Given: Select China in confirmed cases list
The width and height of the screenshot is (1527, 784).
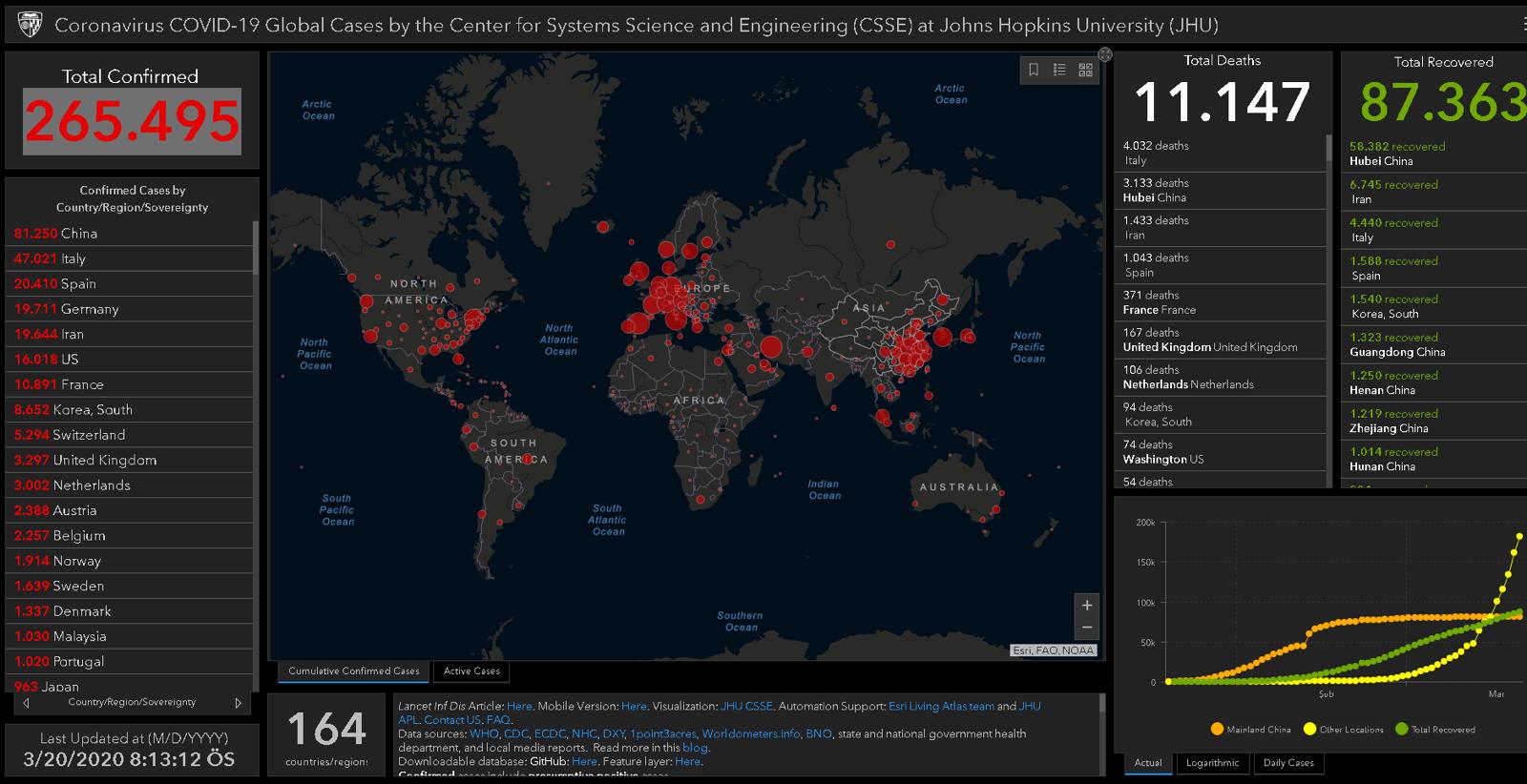Looking at the screenshot, I should 129,233.
